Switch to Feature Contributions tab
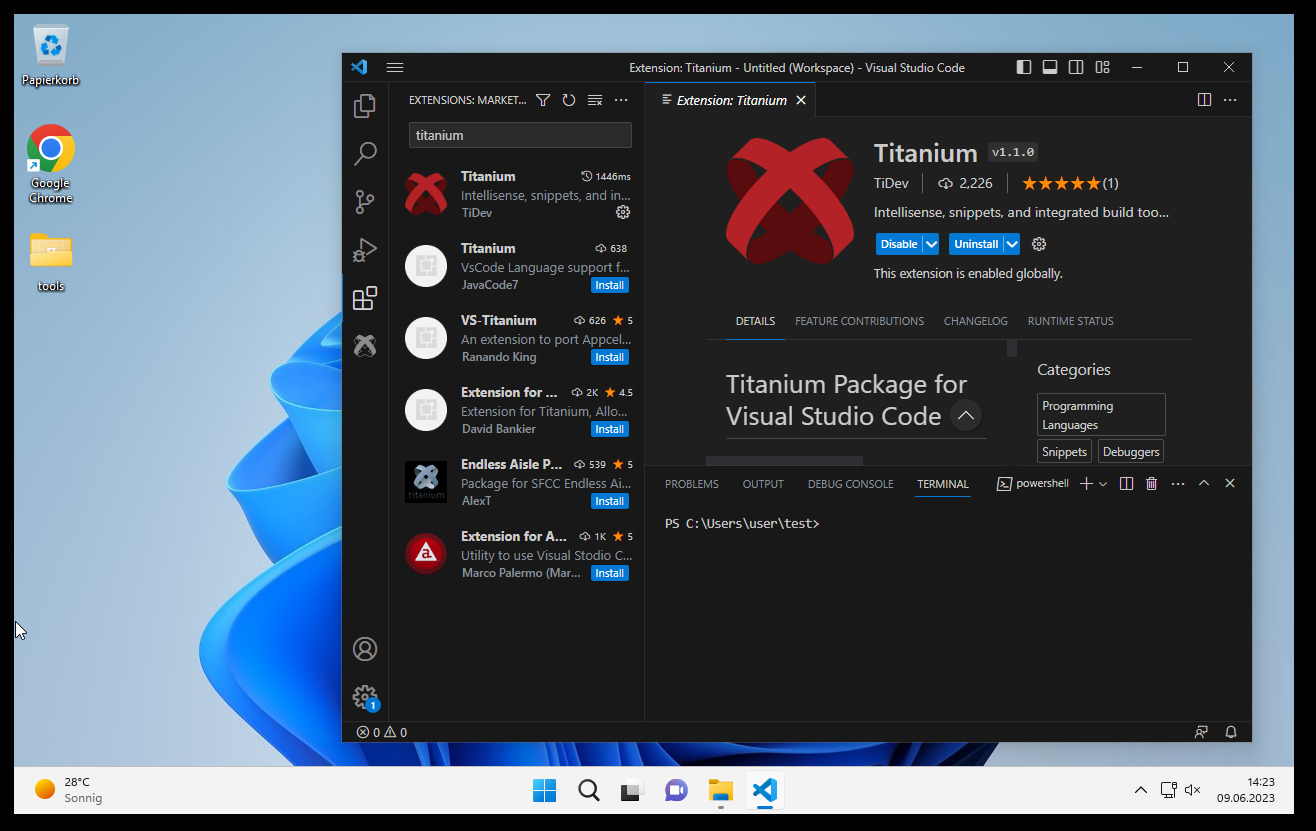 (x=859, y=321)
